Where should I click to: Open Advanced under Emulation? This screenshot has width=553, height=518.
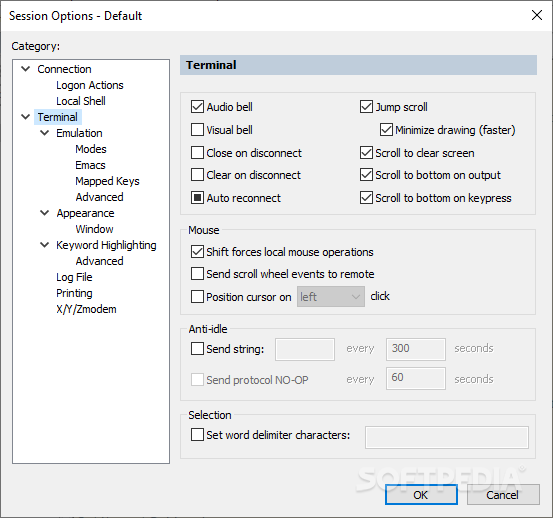(x=99, y=197)
